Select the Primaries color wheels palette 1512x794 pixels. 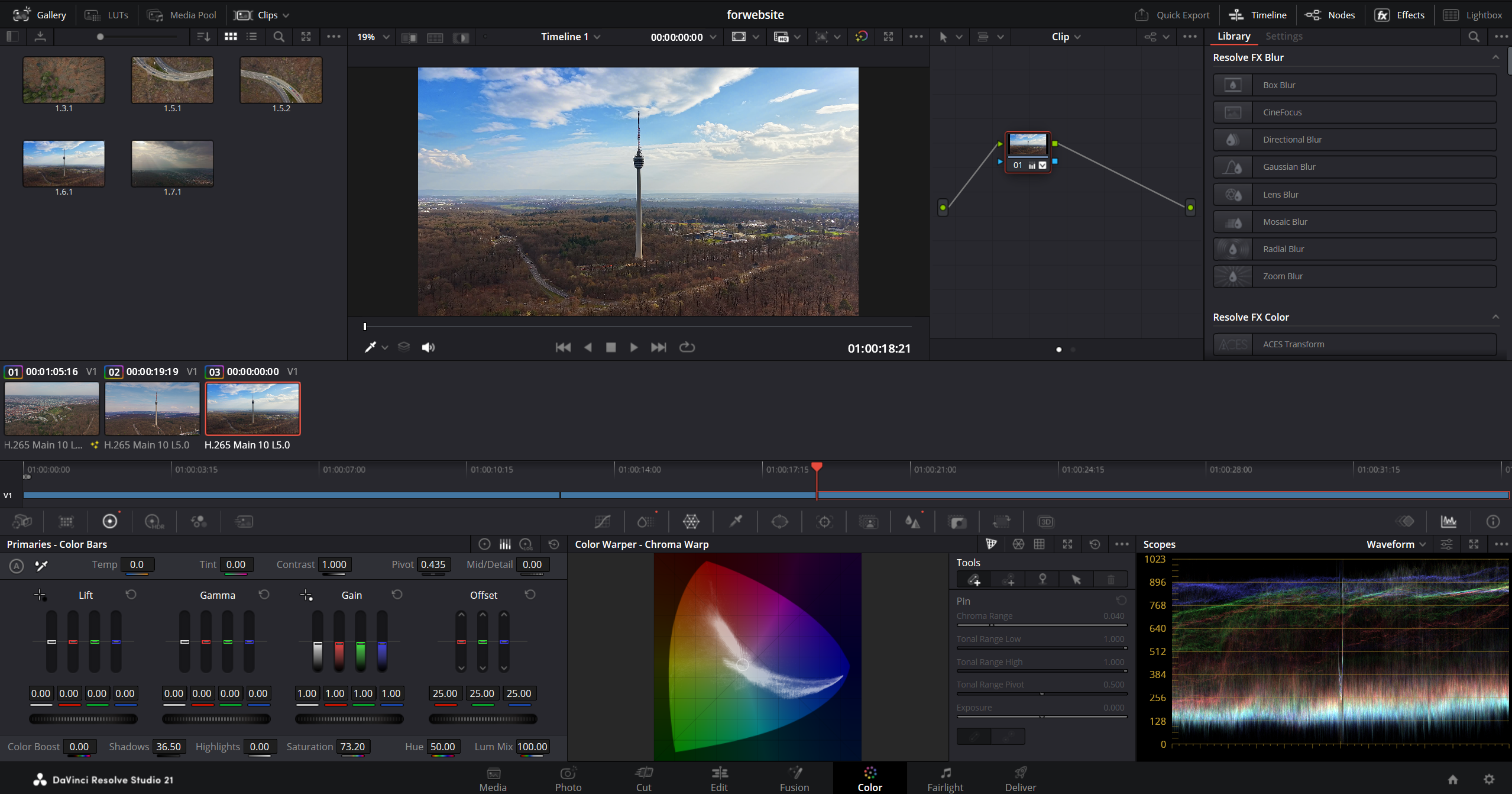(x=110, y=521)
